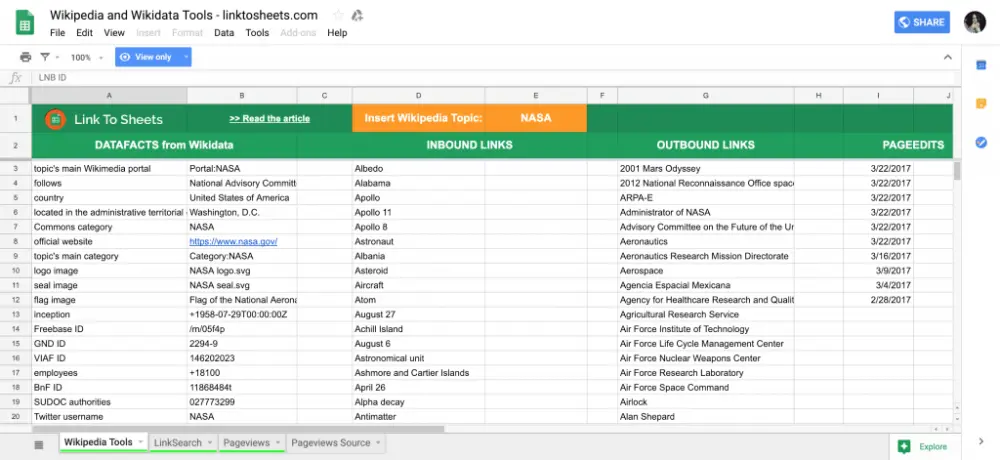This screenshot has width=1000, height=460.
Task: Open the Pageviews tab dropdown arrow
Action: 277,442
